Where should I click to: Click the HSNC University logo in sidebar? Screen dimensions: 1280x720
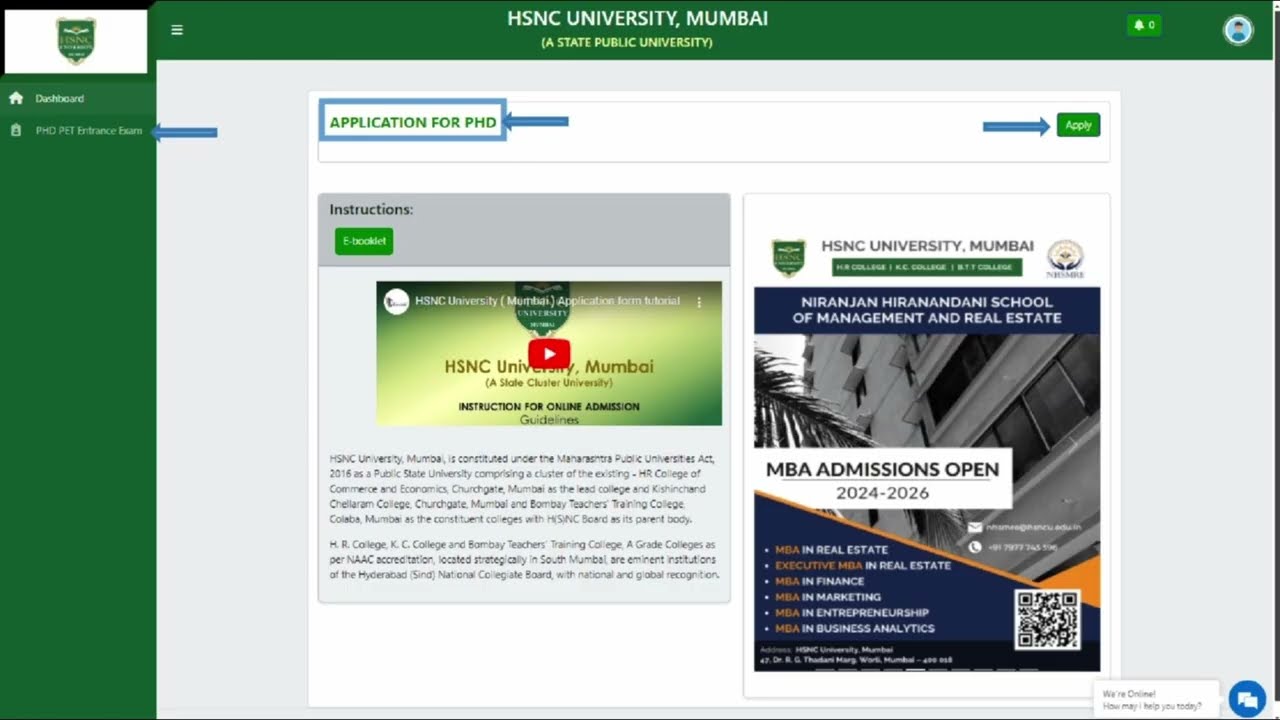tap(76, 41)
